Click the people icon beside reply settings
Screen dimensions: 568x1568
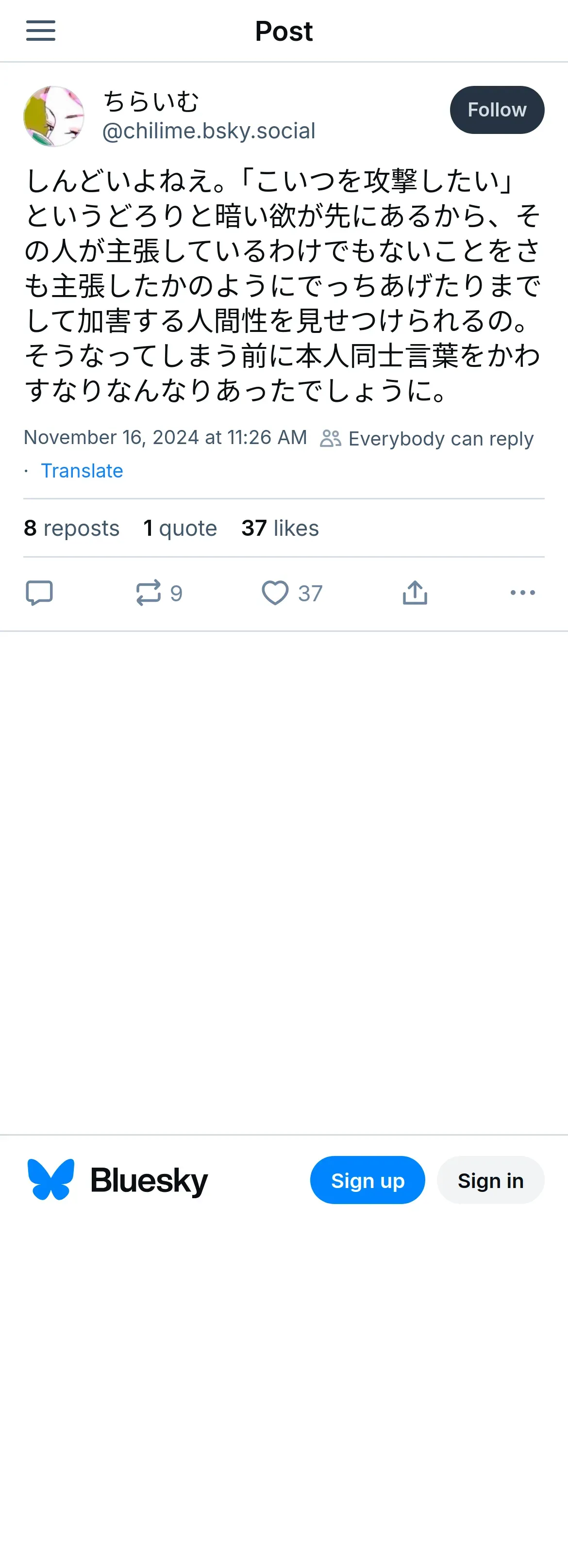point(331,438)
